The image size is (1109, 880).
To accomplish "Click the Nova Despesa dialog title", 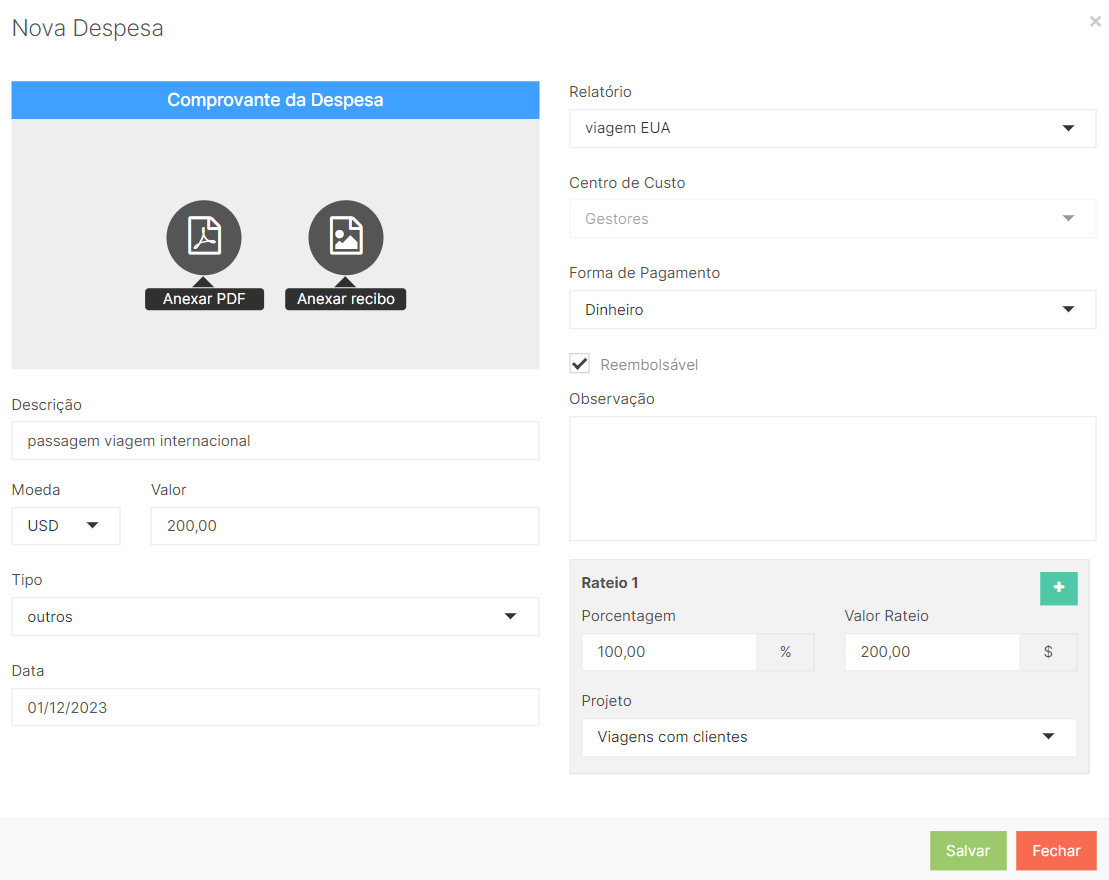I will (x=88, y=28).
